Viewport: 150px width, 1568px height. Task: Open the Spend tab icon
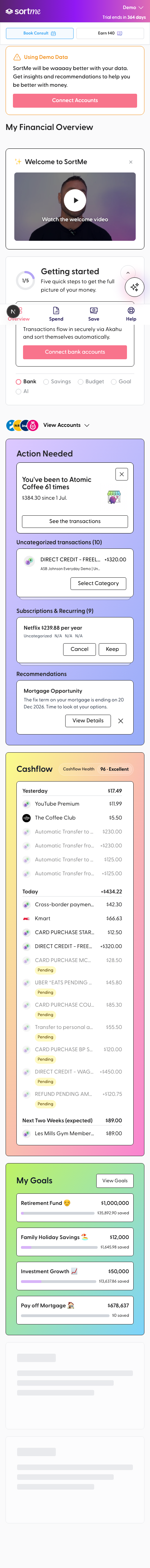coord(56,310)
